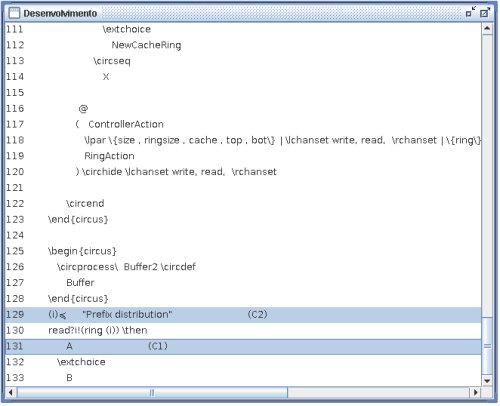Click the vertical scrollbar up arrow

[x=487, y=29]
